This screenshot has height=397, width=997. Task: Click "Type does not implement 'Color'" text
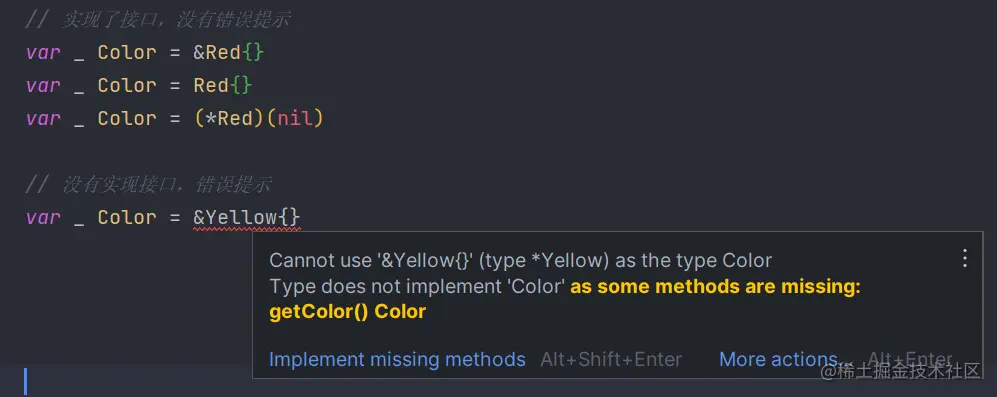(x=417, y=287)
